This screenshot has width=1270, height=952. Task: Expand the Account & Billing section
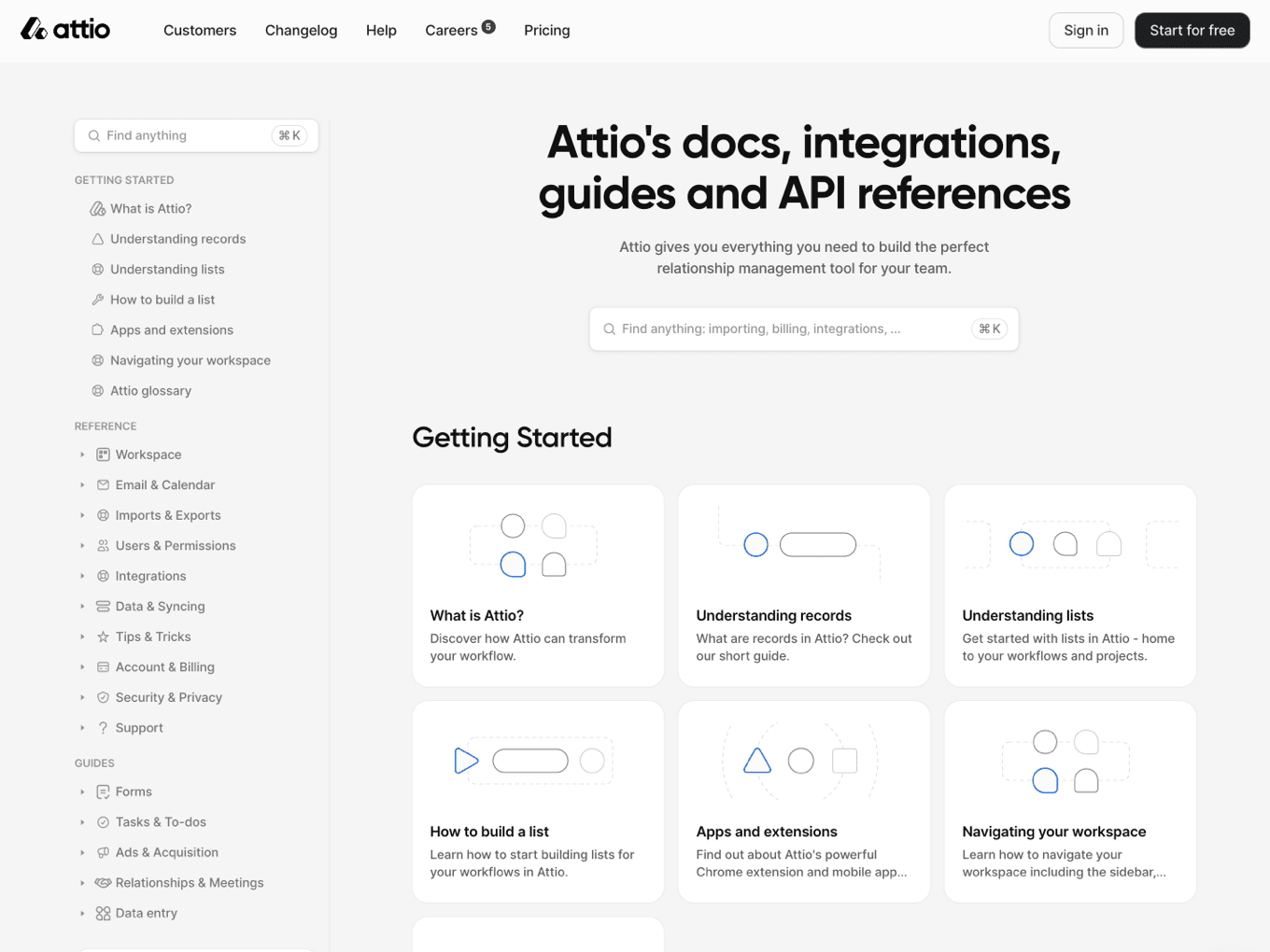(x=82, y=666)
